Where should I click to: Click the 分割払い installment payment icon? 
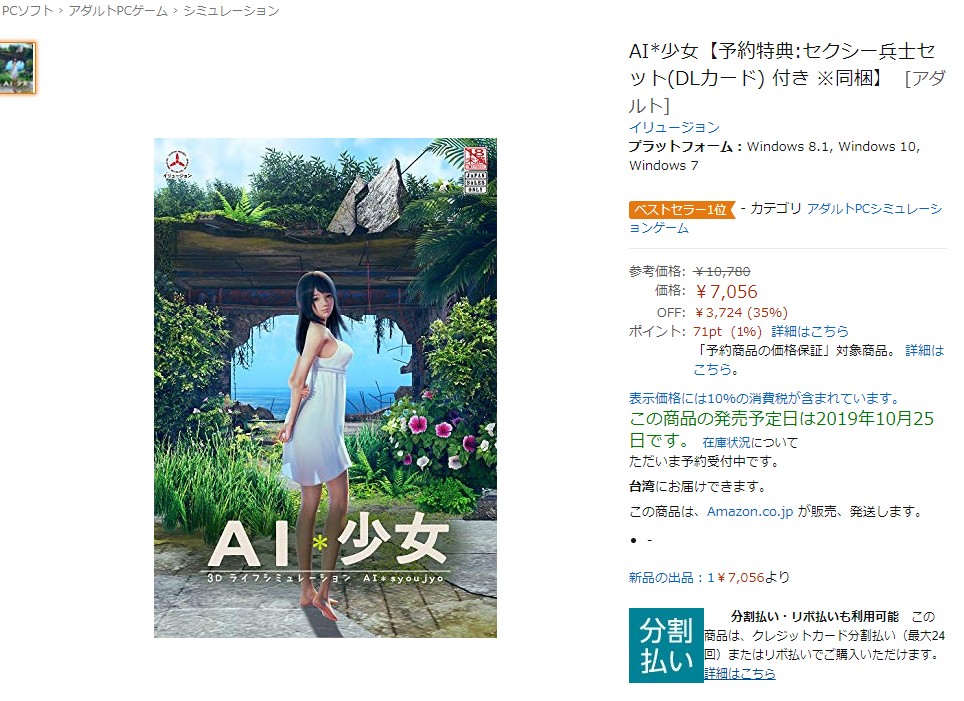pyautogui.click(x=666, y=645)
